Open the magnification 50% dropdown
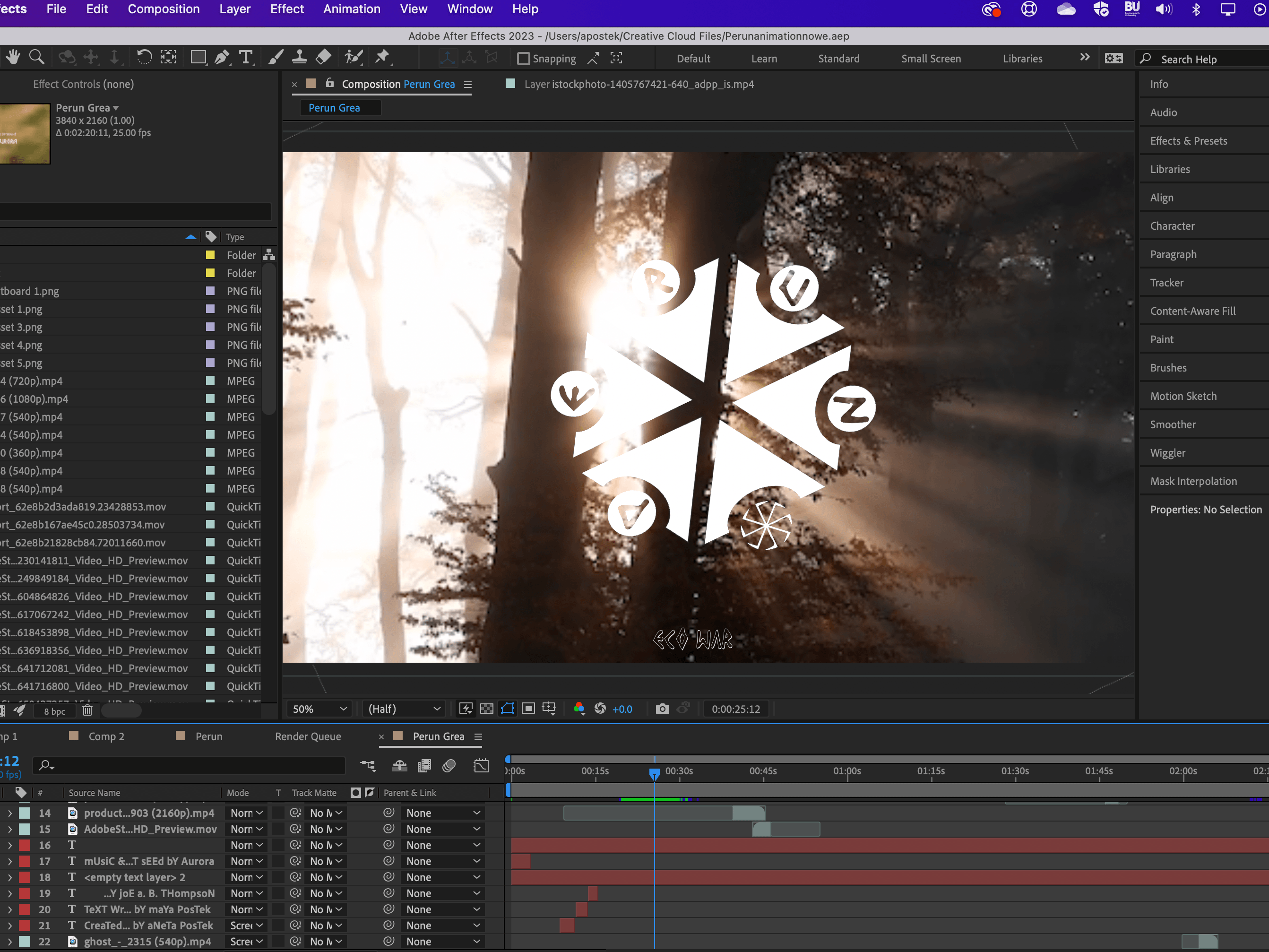The image size is (1269, 952). pos(319,709)
